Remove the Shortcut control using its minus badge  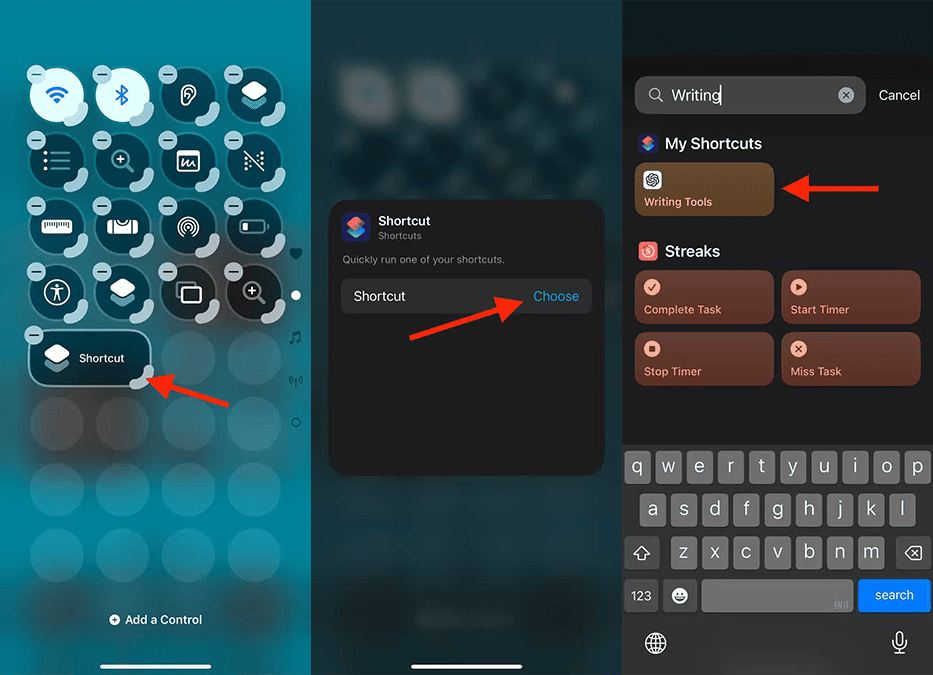point(35,335)
